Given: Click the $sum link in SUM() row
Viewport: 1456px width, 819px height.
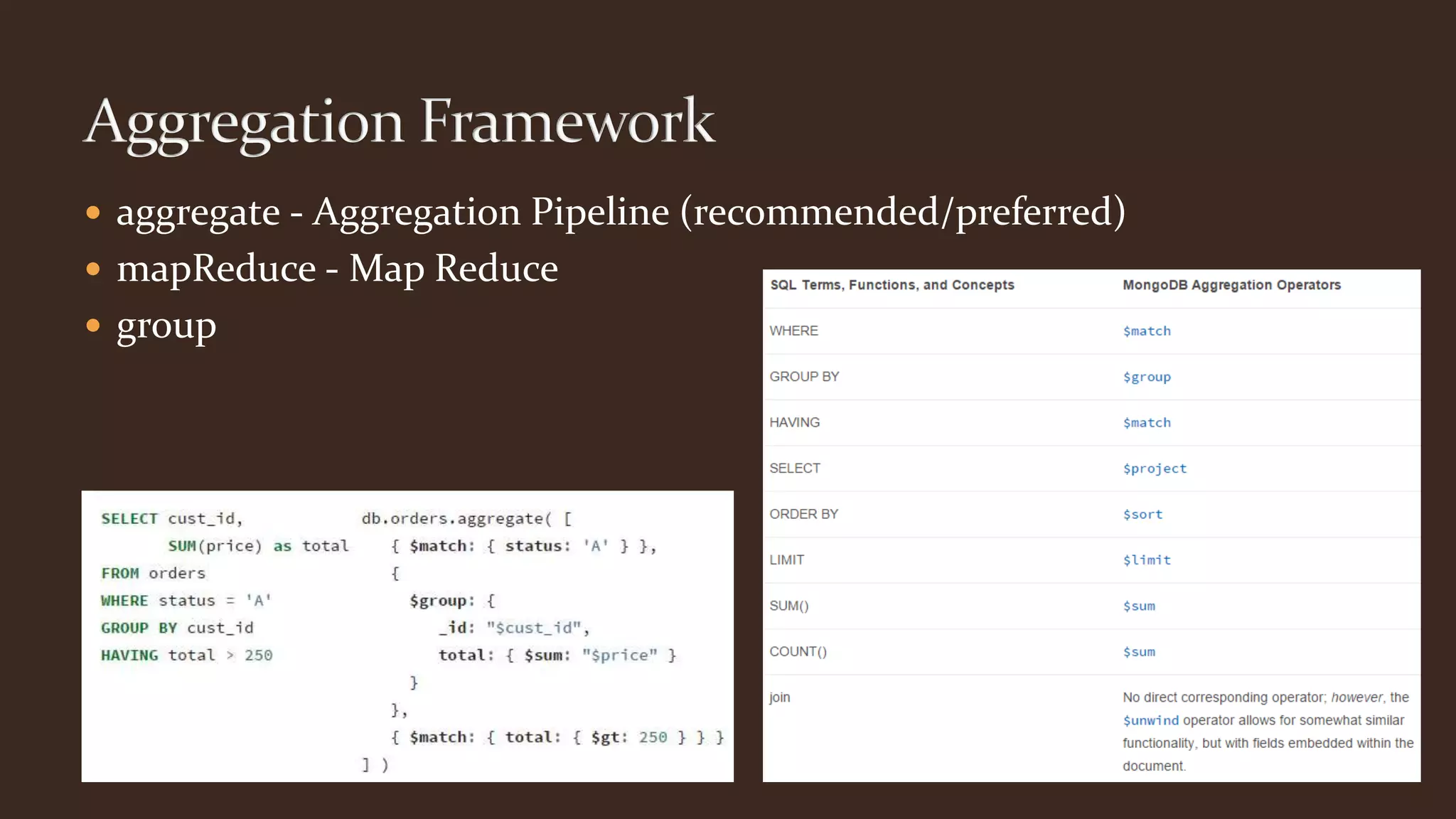Looking at the screenshot, I should (x=1139, y=606).
